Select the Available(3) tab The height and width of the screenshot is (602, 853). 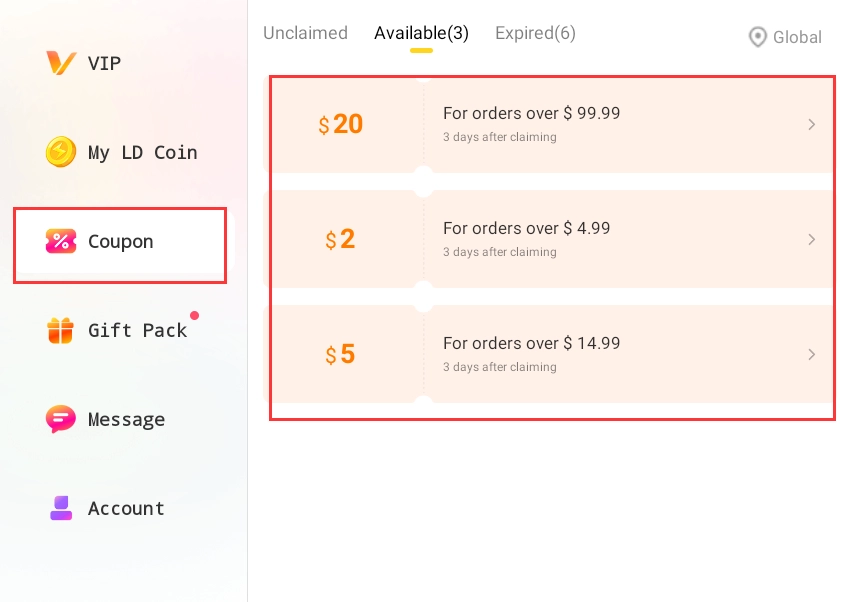pos(421,33)
